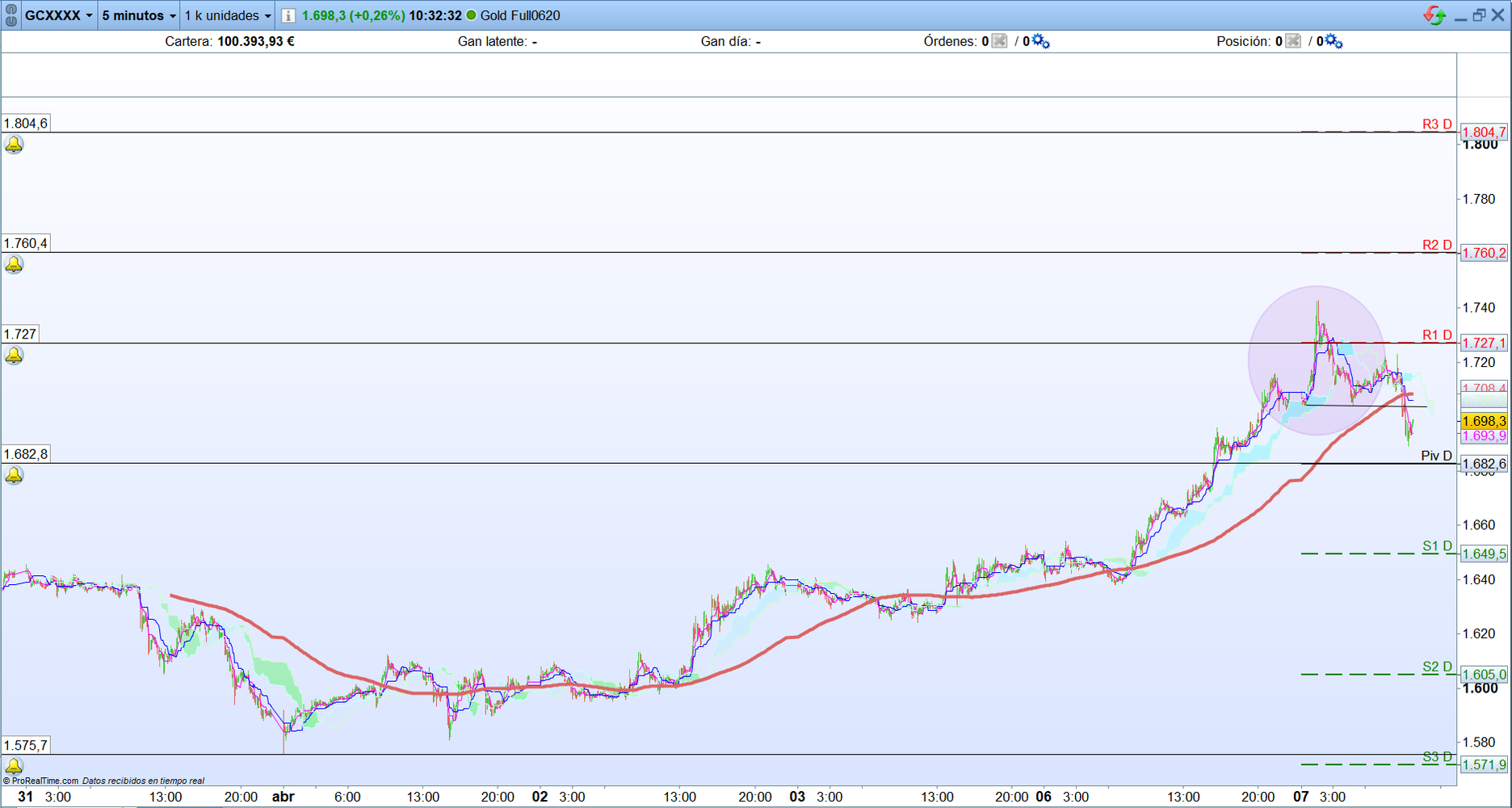Open the instrument info icon
The image size is (1512, 808).
pos(288,15)
